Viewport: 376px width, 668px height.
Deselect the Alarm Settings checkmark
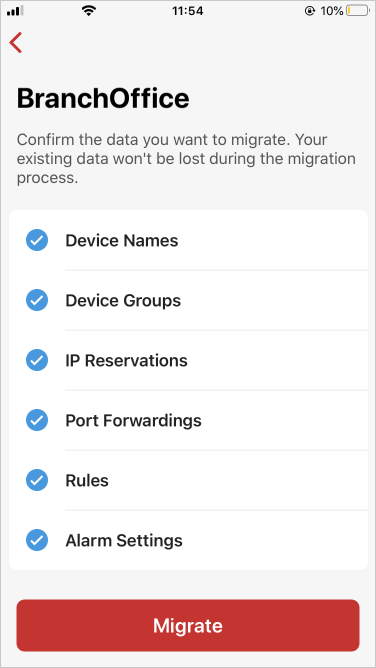point(37,541)
